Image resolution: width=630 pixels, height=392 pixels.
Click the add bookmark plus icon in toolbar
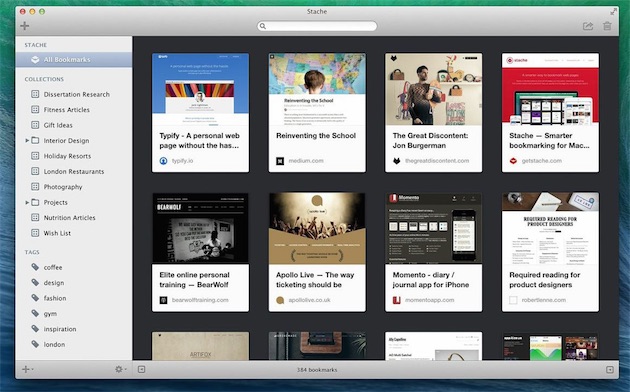[x=25, y=26]
